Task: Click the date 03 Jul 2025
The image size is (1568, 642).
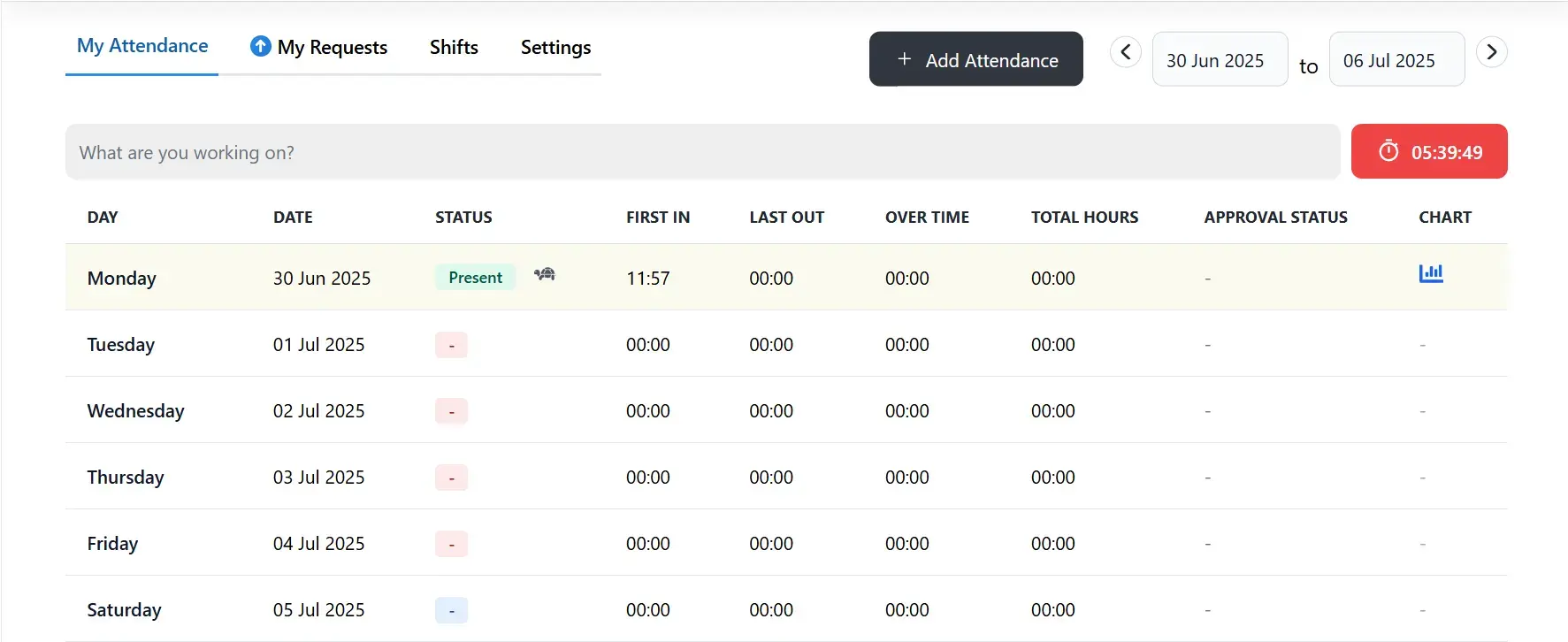Action: pos(319,478)
